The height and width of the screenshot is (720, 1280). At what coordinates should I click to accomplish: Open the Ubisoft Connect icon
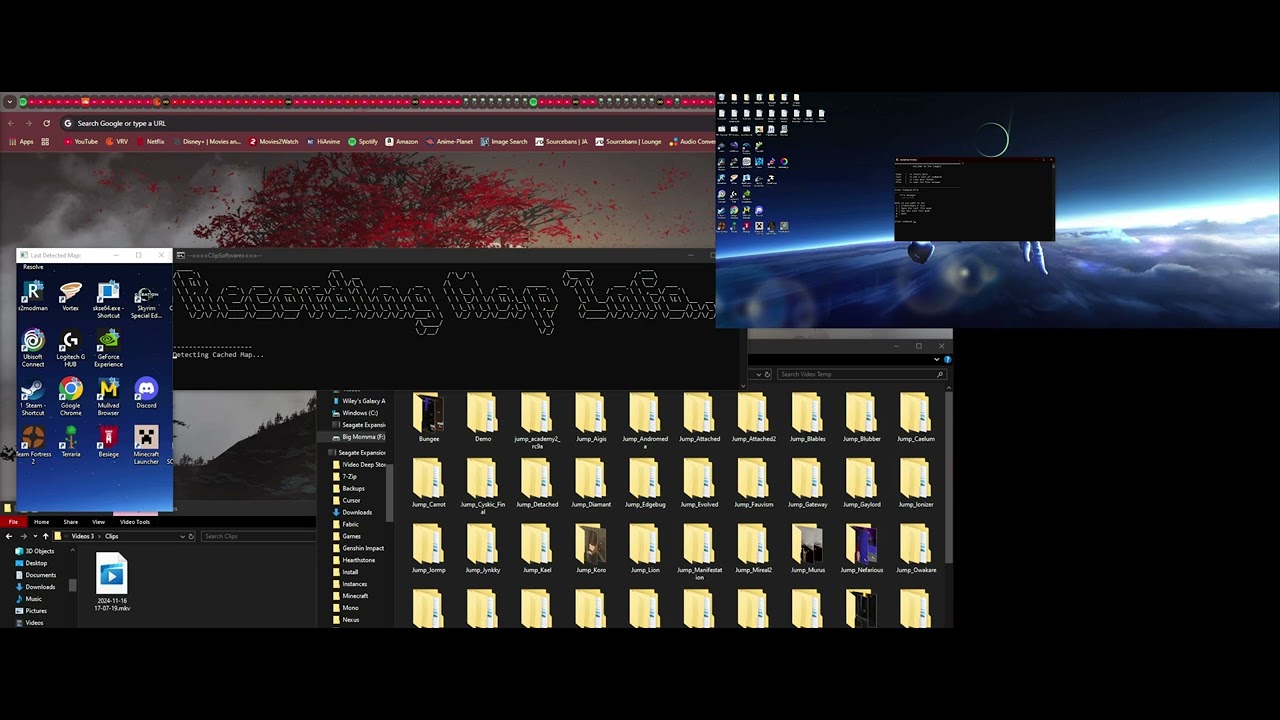tap(33, 348)
